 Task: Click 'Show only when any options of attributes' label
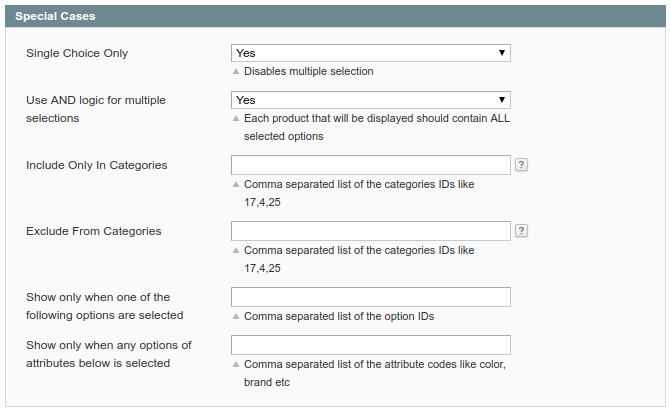[x=108, y=354]
